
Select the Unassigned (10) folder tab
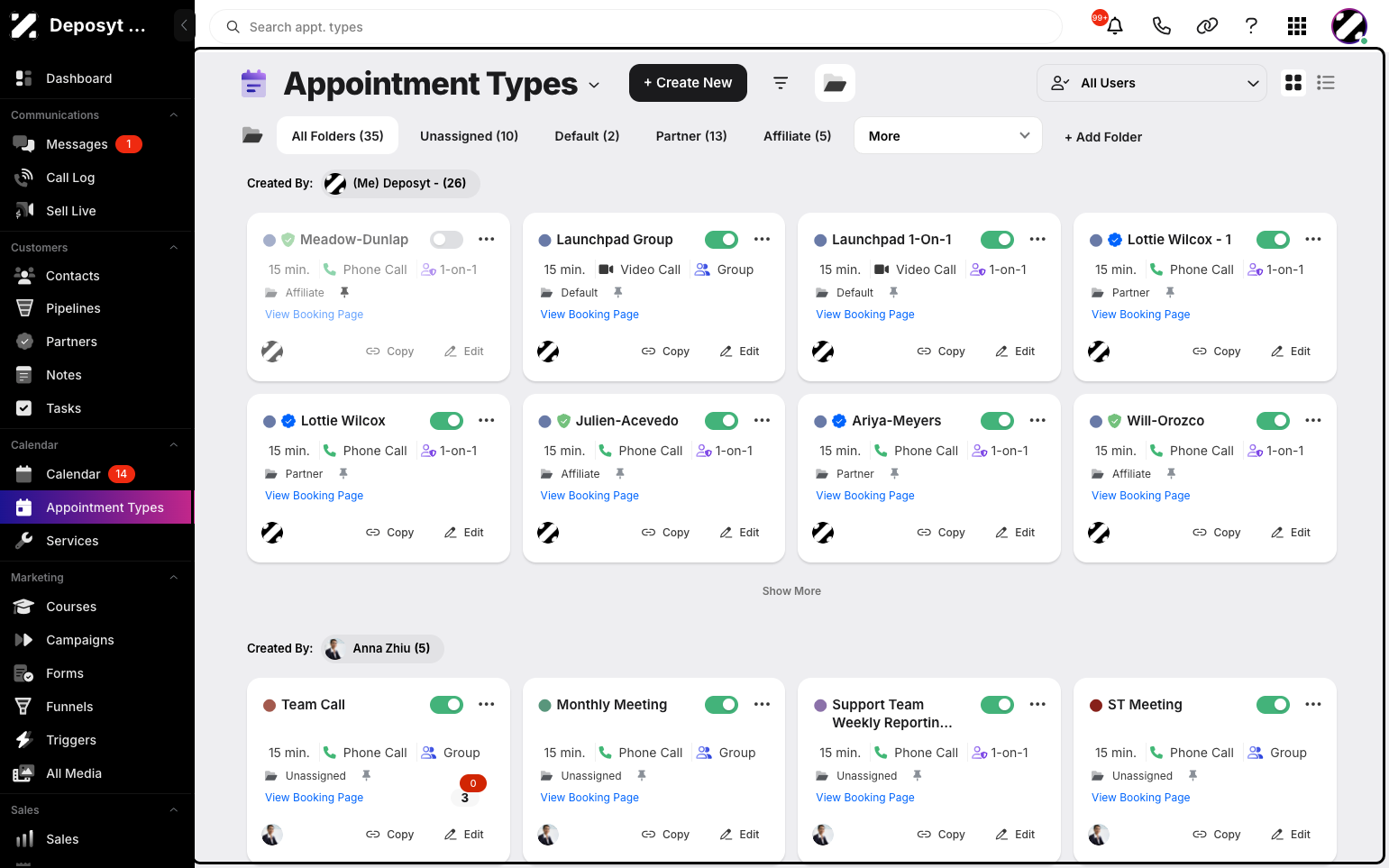[469, 136]
